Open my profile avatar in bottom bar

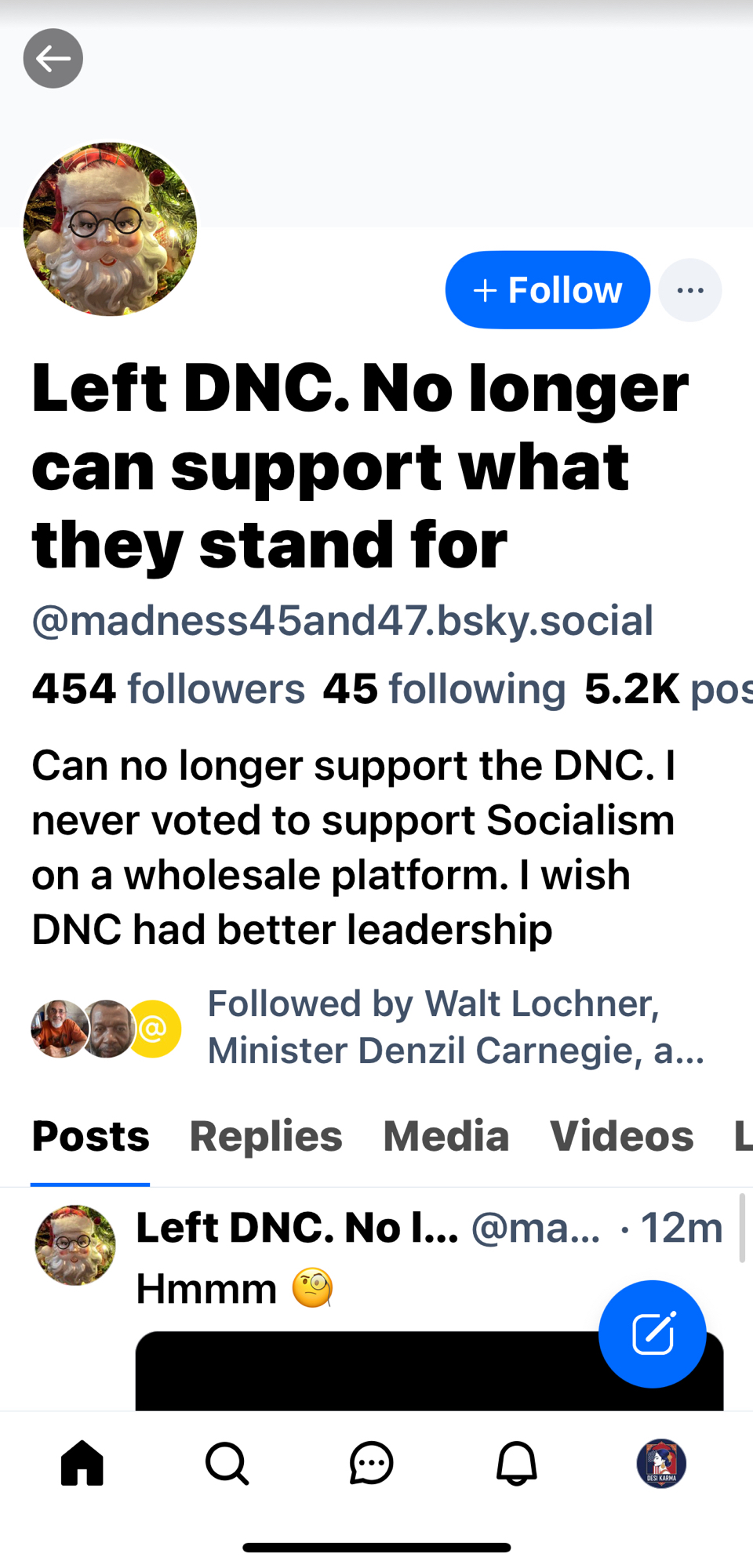[661, 1463]
